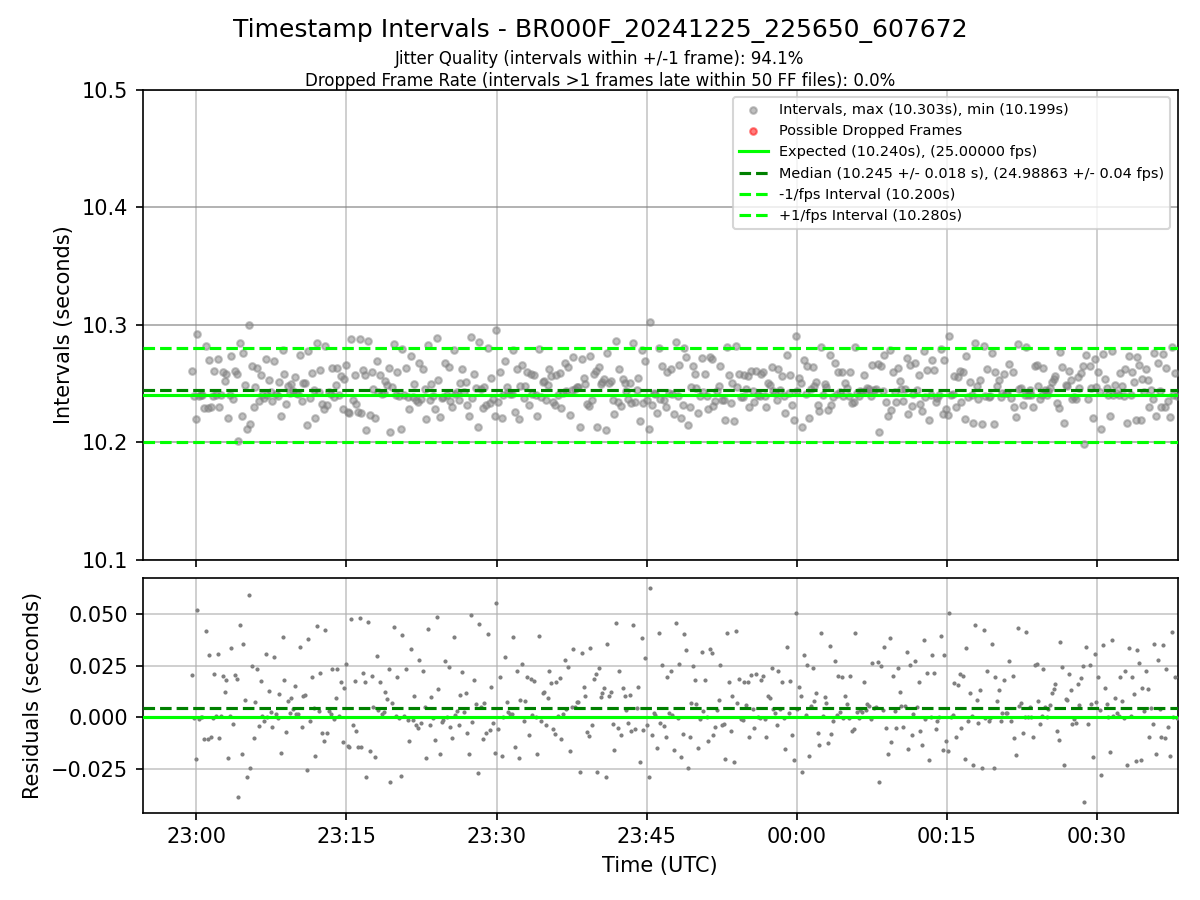1200x900 pixels.
Task: Click the Jitter Quality 94.1% subtitle
Action: pos(599,58)
